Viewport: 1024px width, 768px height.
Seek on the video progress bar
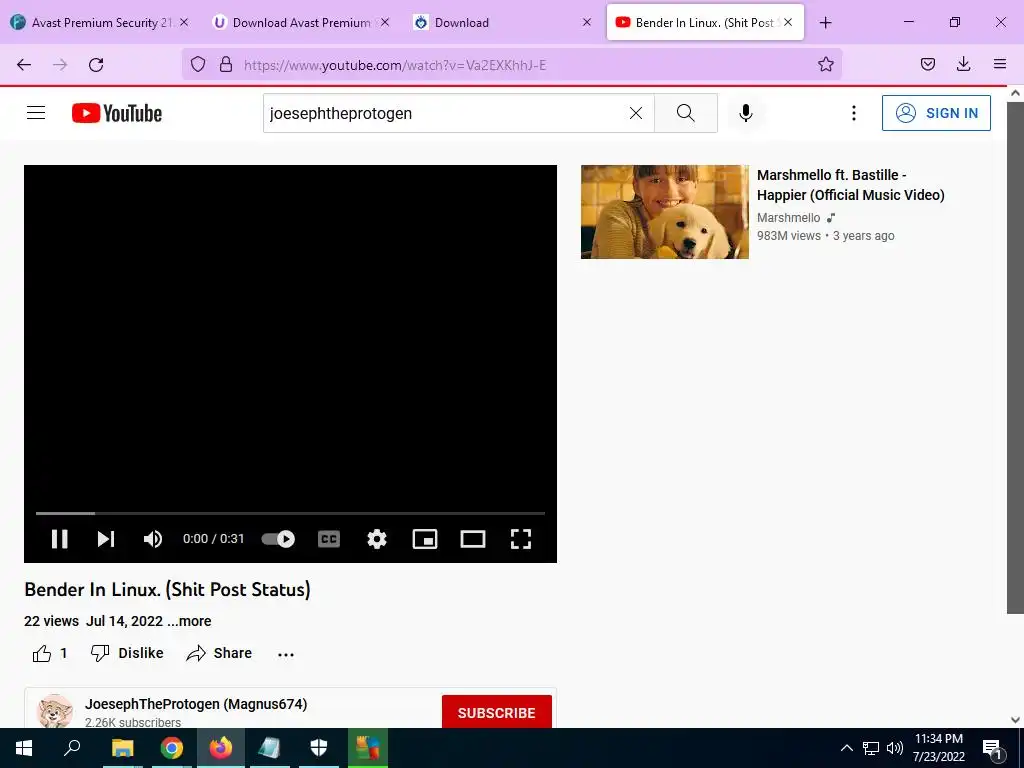point(290,513)
